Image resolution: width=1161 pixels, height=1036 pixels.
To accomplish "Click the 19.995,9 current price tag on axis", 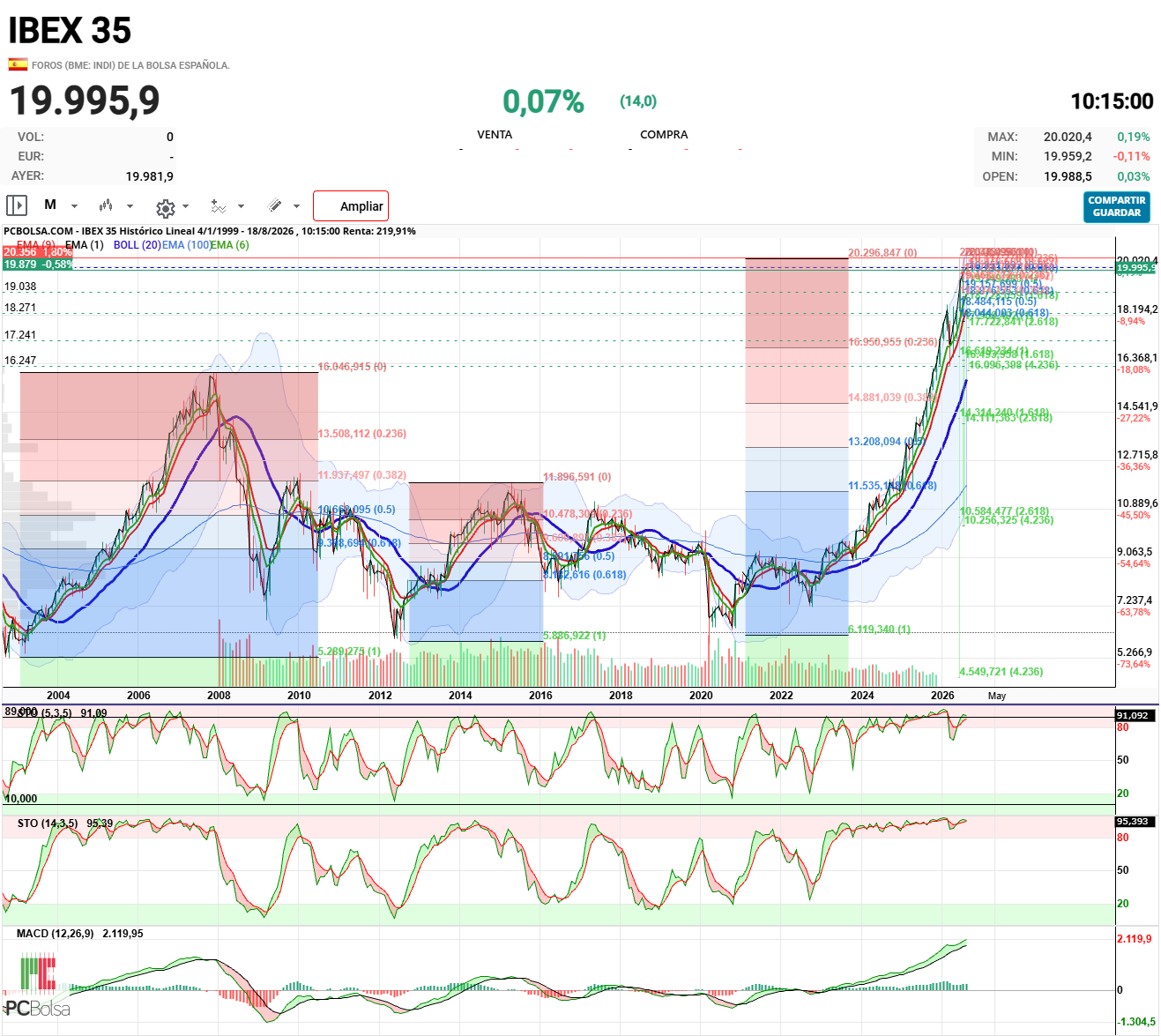I will tap(1136, 267).
